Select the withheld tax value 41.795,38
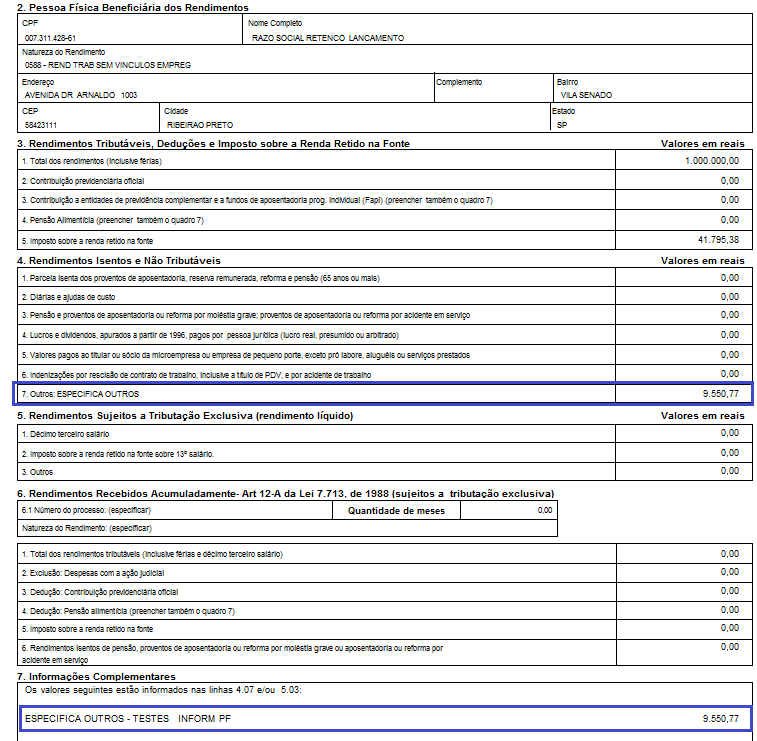This screenshot has width=757, height=741. tap(718, 240)
